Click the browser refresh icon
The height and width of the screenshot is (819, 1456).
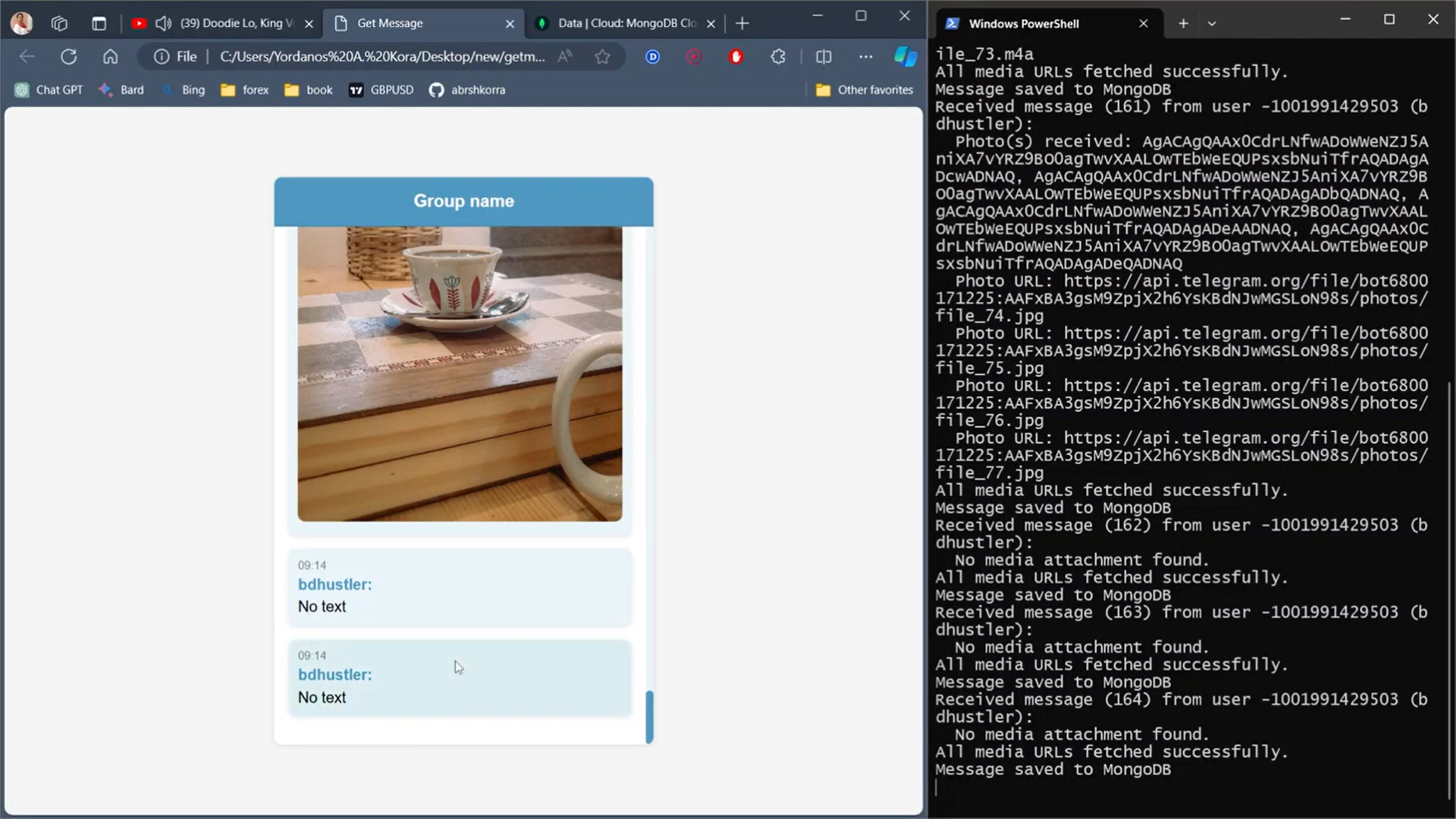69,56
